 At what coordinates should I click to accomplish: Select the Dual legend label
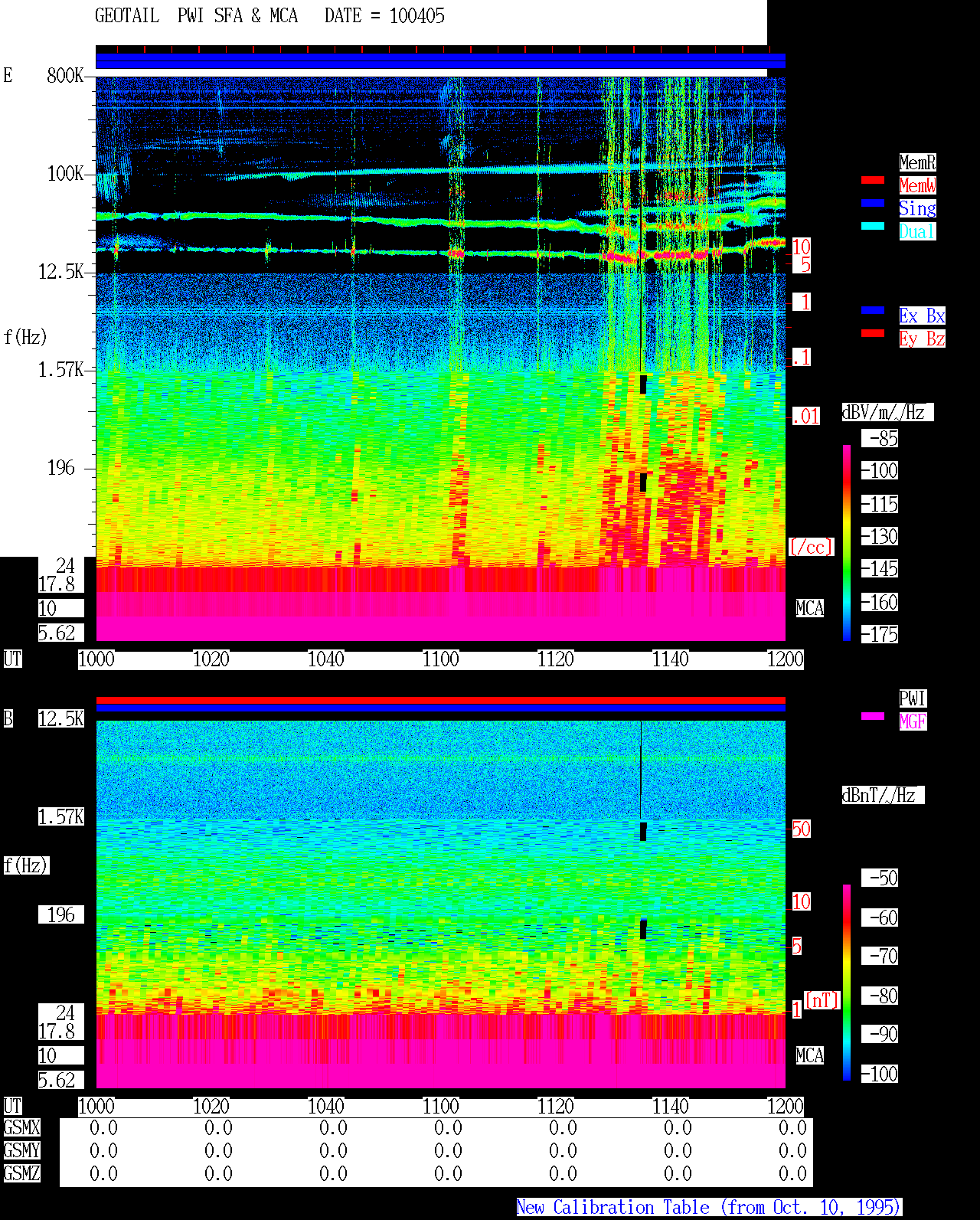917,231
